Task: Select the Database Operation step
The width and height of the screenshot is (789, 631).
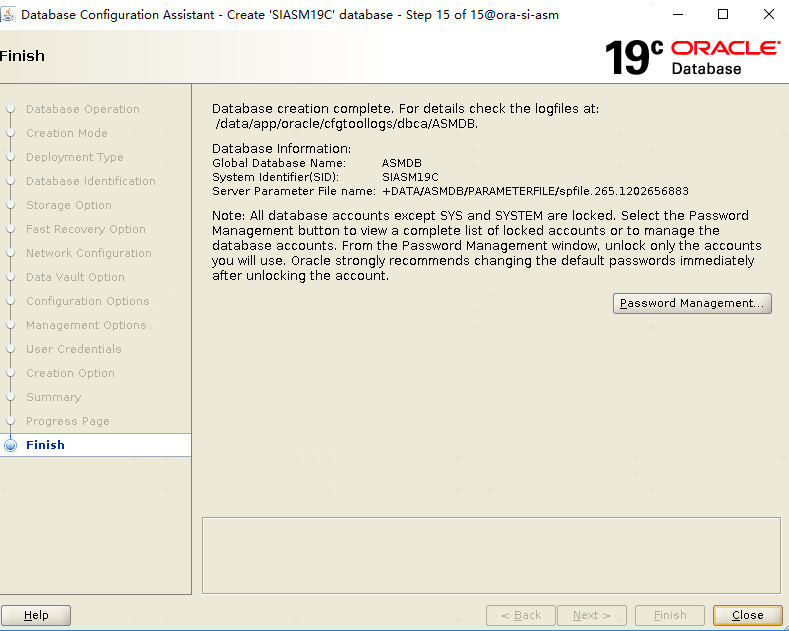Action: (x=83, y=109)
